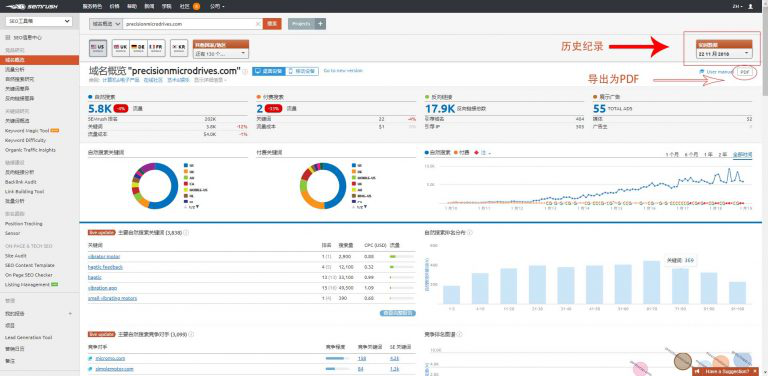Export report with the PDF button
This screenshot has height=376, width=768.
click(x=745, y=71)
